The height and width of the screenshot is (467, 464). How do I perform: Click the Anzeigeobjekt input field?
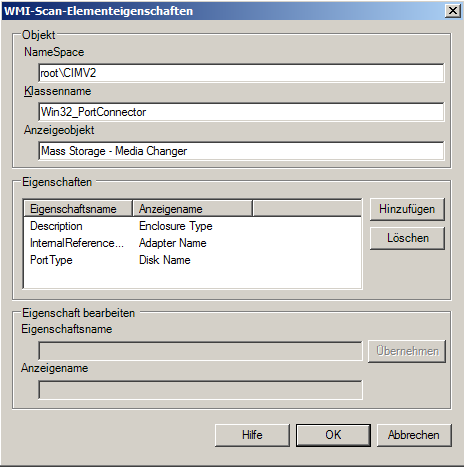click(241, 151)
